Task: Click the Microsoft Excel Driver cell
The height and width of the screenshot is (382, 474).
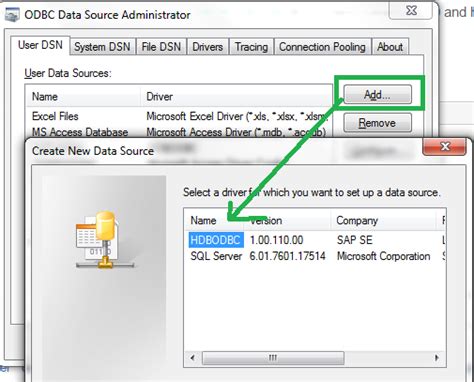Action: [x=236, y=116]
